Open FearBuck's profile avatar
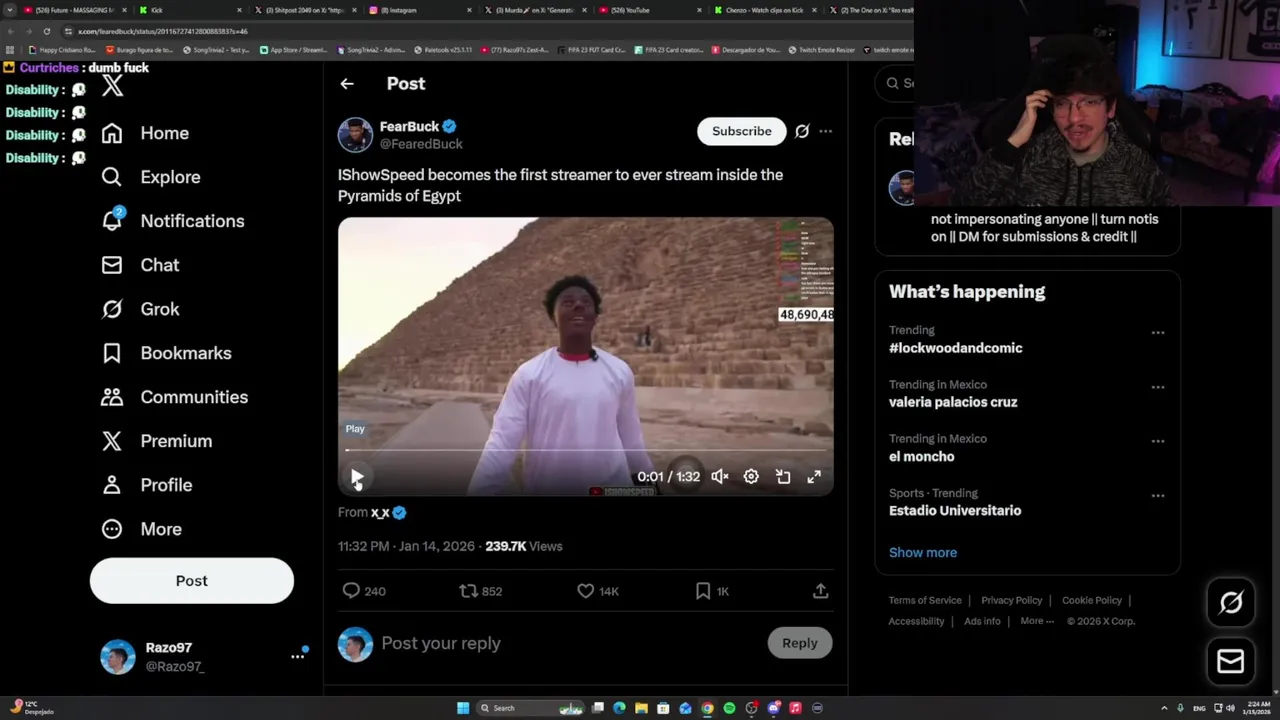 pyautogui.click(x=355, y=135)
